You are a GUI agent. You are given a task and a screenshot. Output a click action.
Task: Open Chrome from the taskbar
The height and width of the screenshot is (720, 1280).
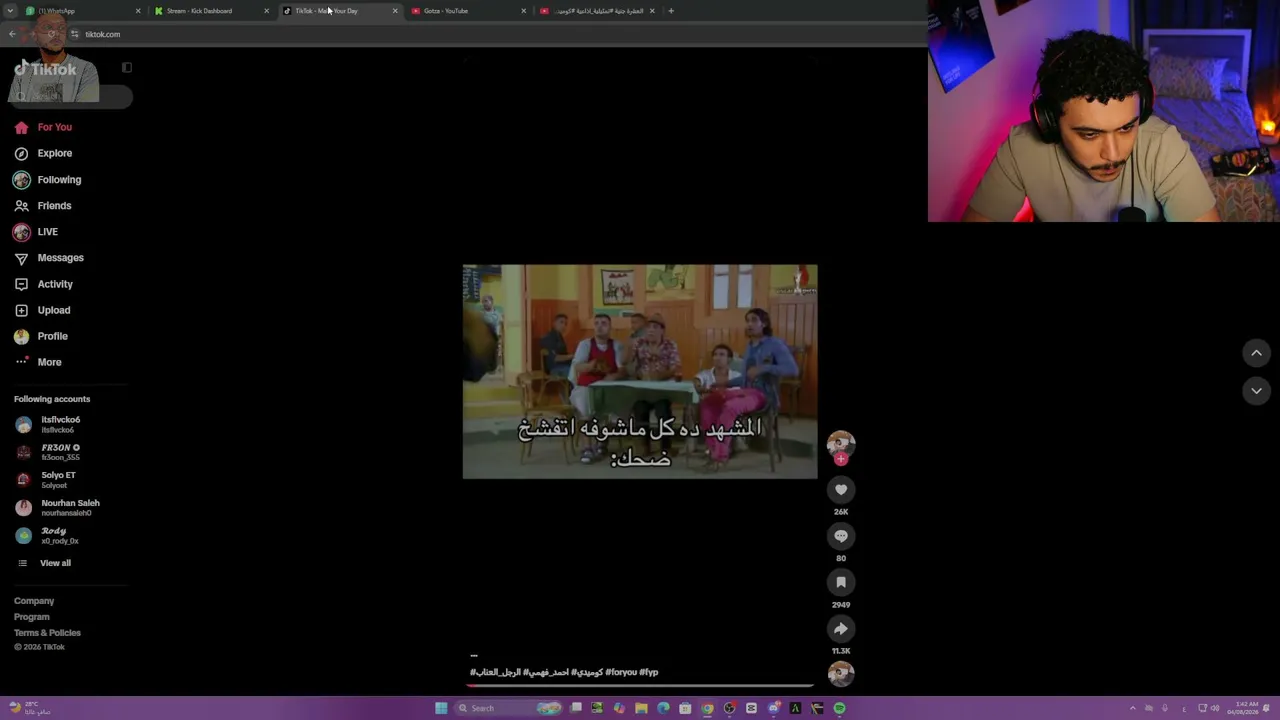pyautogui.click(x=707, y=708)
